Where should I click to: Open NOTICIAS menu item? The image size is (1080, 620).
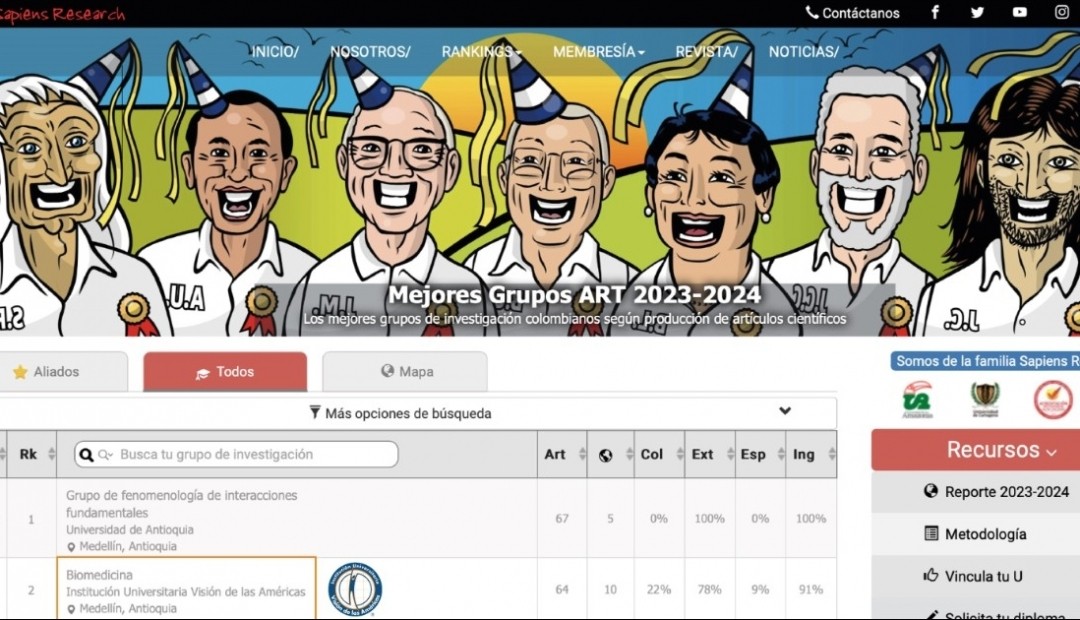[x=804, y=52]
